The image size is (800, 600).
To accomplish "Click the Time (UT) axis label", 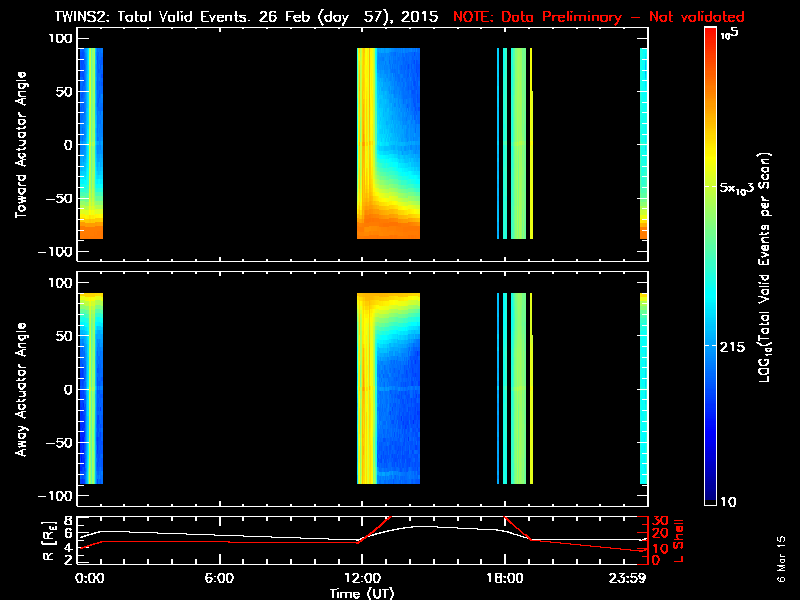I will 363,592.
